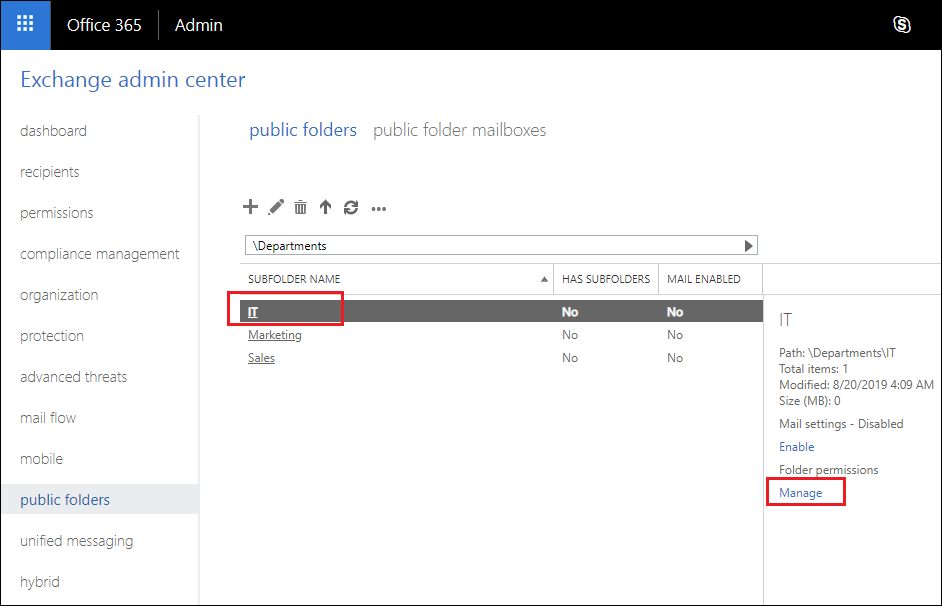Screen dimensions: 942x606
Task: Open hybrid section
Action: (x=40, y=582)
